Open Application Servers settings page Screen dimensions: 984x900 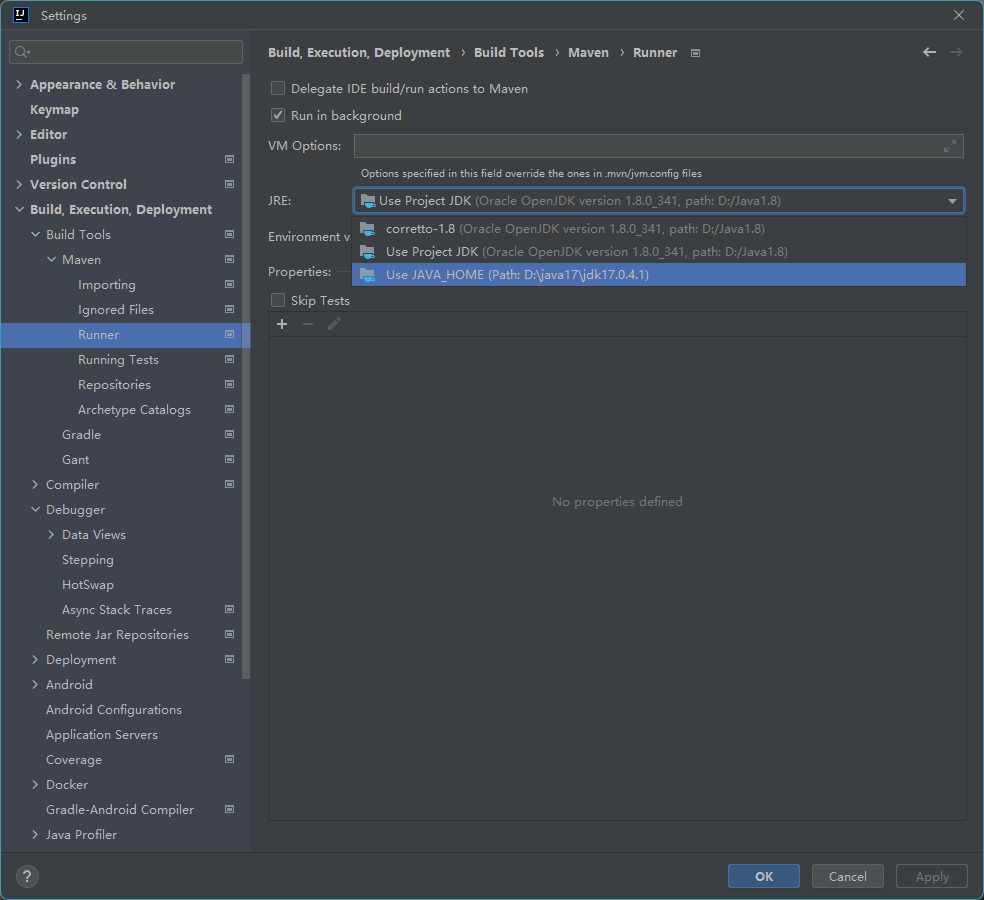[102, 734]
